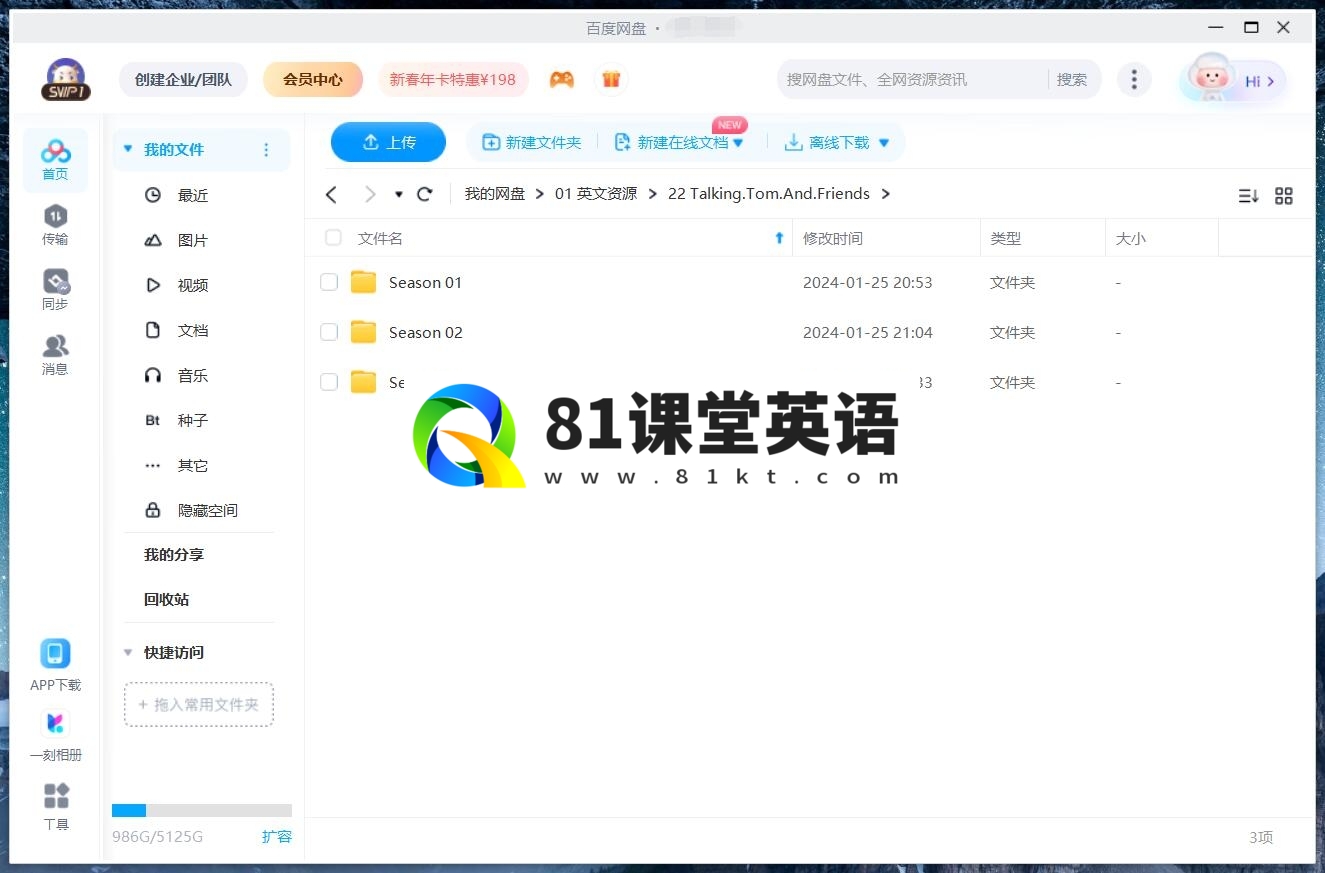The image size is (1325, 873).
Task: Open 会员中心 button
Action: 313,79
